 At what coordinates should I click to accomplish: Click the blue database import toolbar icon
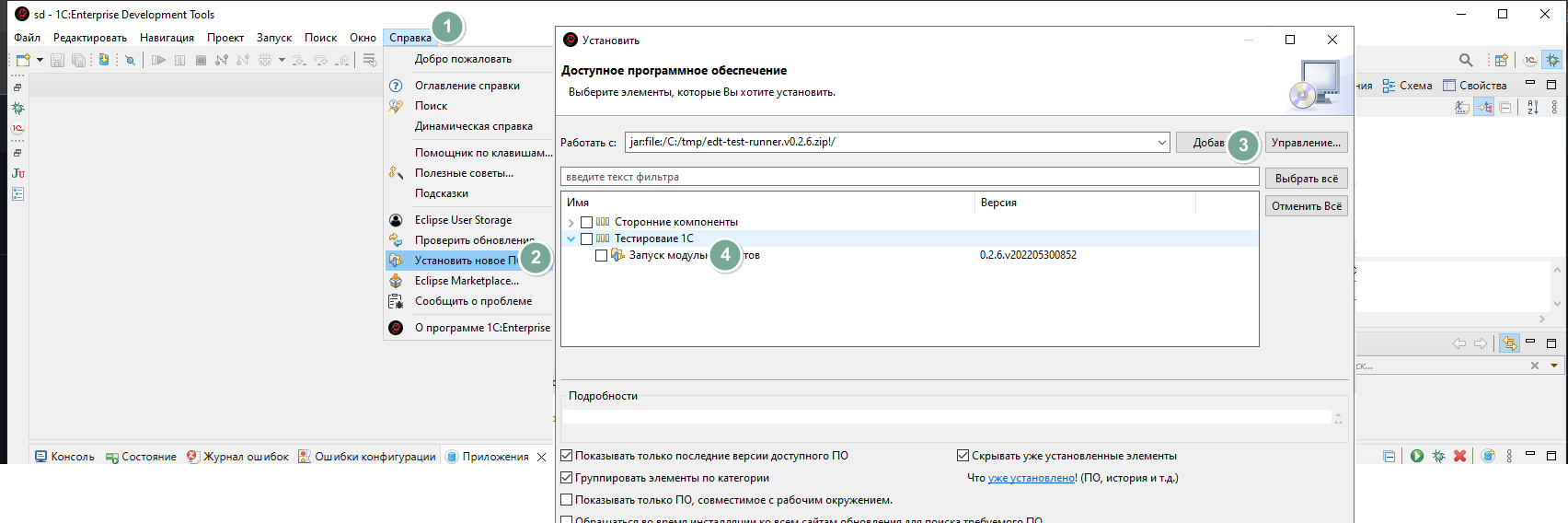tap(103, 60)
